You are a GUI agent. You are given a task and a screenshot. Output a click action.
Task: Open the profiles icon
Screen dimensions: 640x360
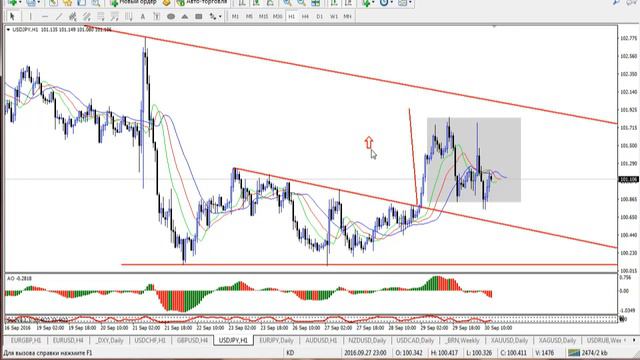[31, 3]
